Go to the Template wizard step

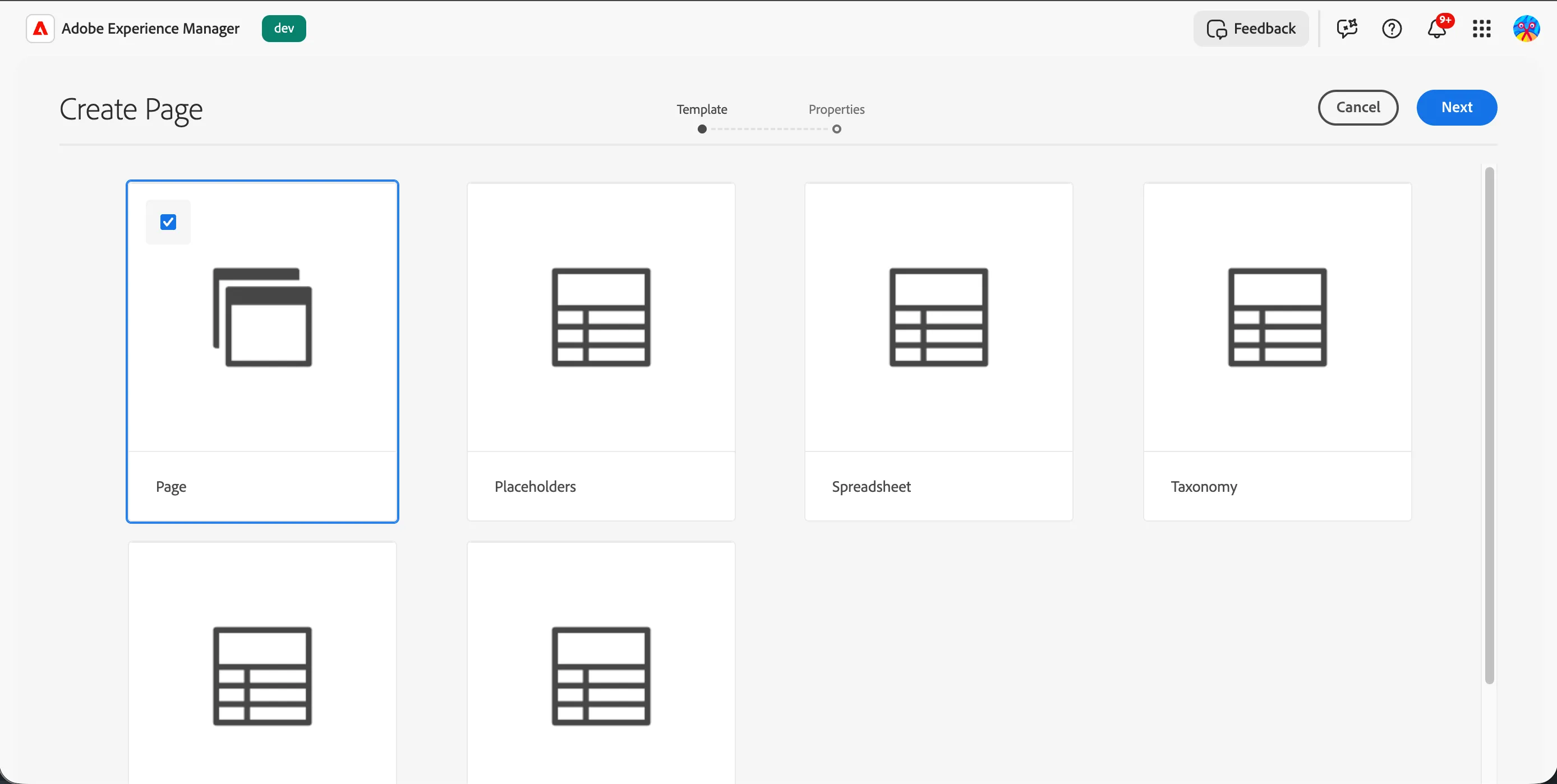tap(702, 109)
